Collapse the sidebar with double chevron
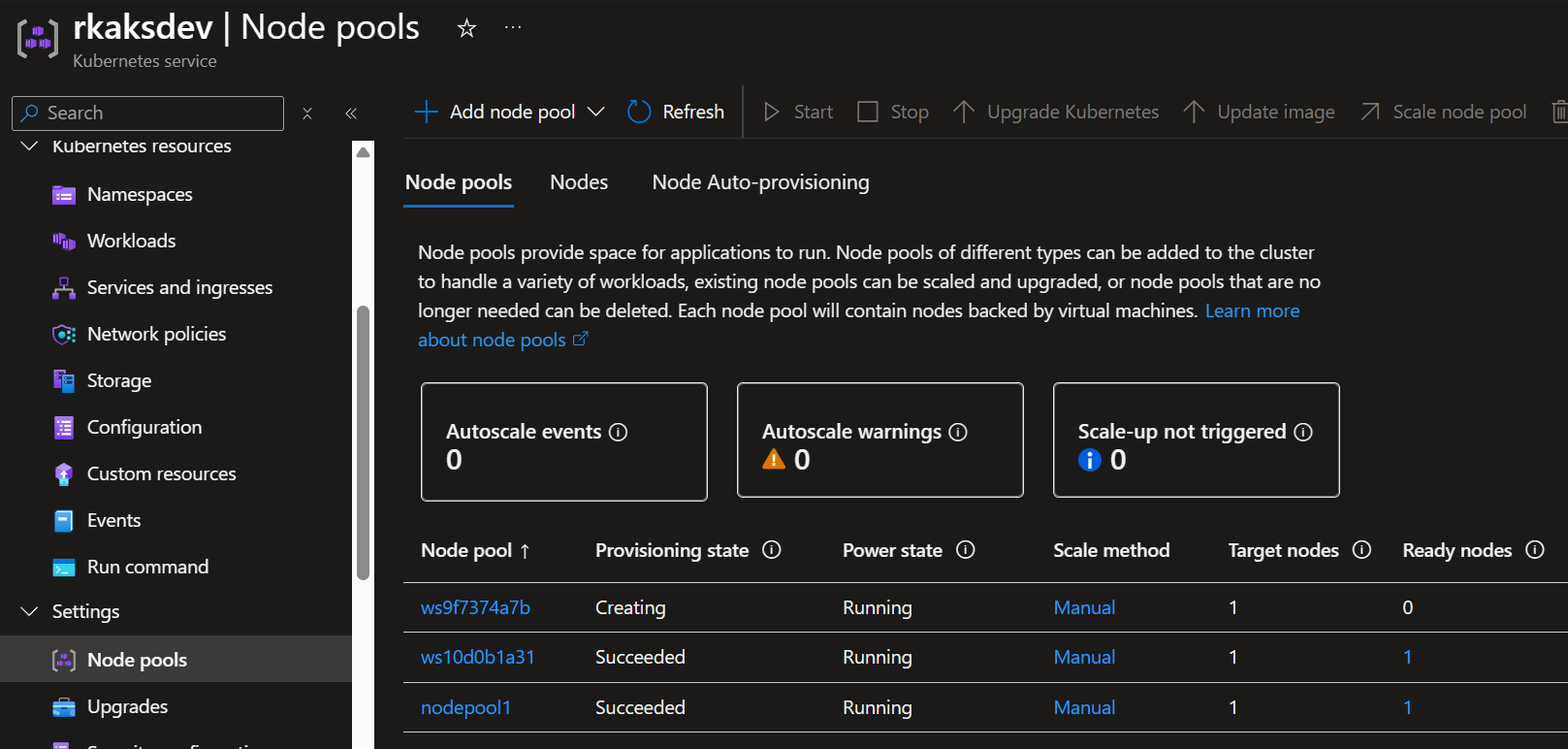This screenshot has height=749, width=1568. (351, 114)
